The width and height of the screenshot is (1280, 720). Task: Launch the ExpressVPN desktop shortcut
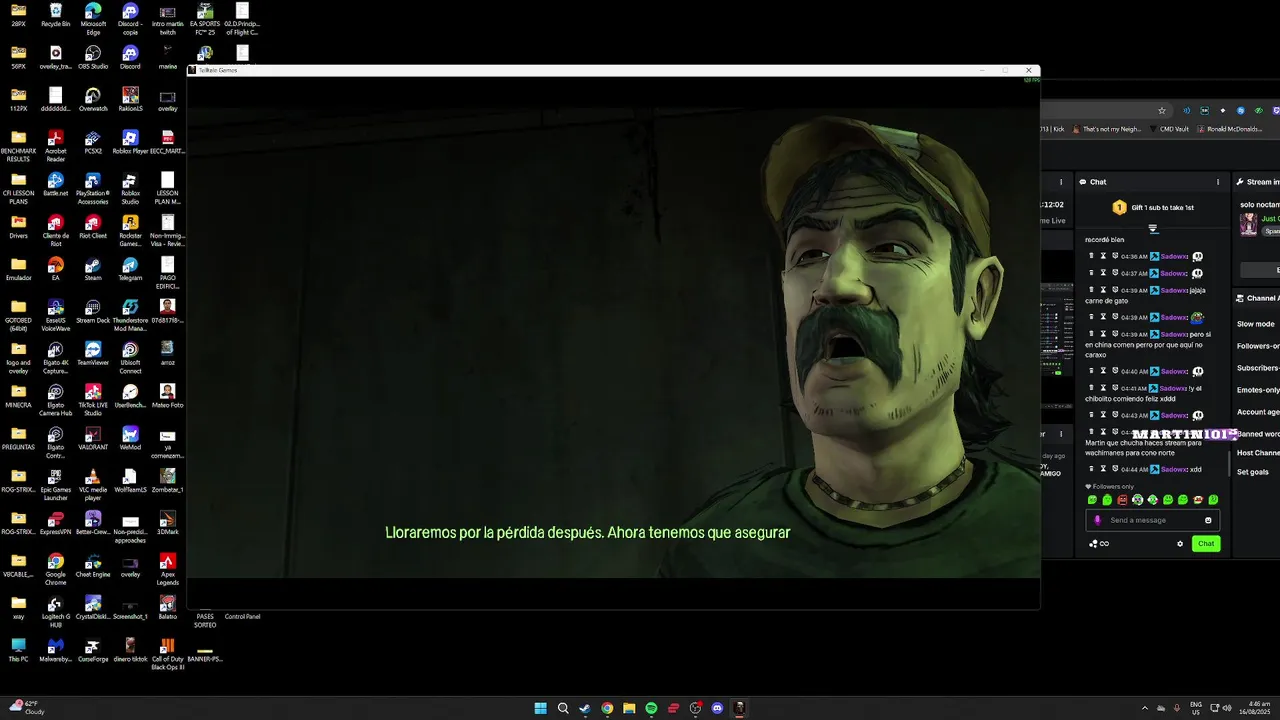55,523
